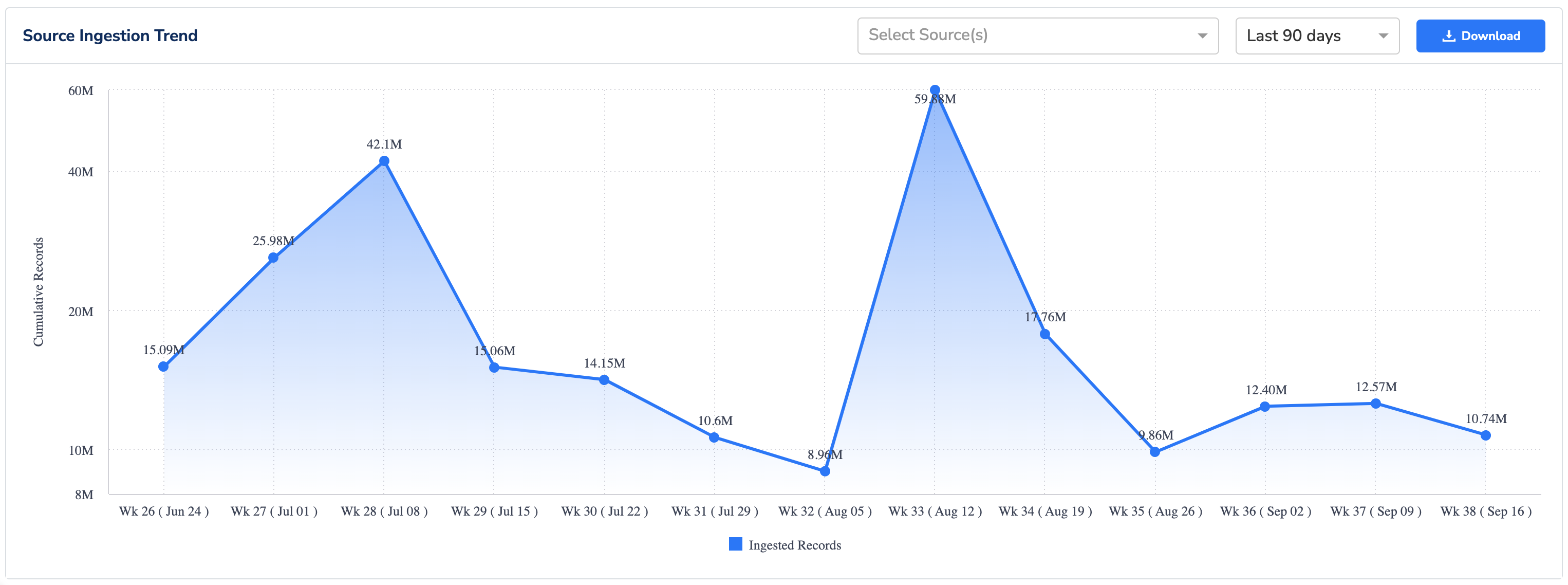
Task: Click the 8M y-axis tick label
Action: [x=84, y=495]
